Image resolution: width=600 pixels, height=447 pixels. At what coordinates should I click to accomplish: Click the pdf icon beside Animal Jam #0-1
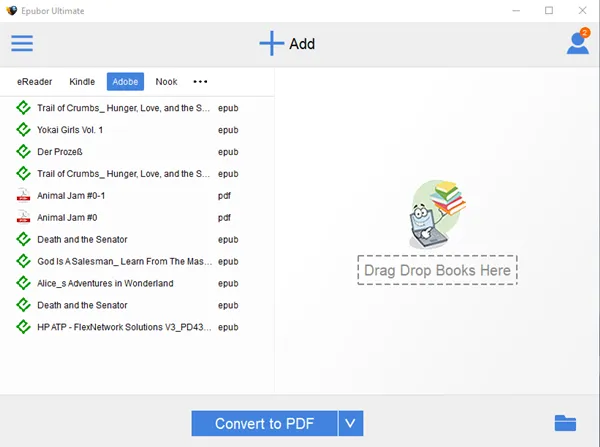point(23,195)
